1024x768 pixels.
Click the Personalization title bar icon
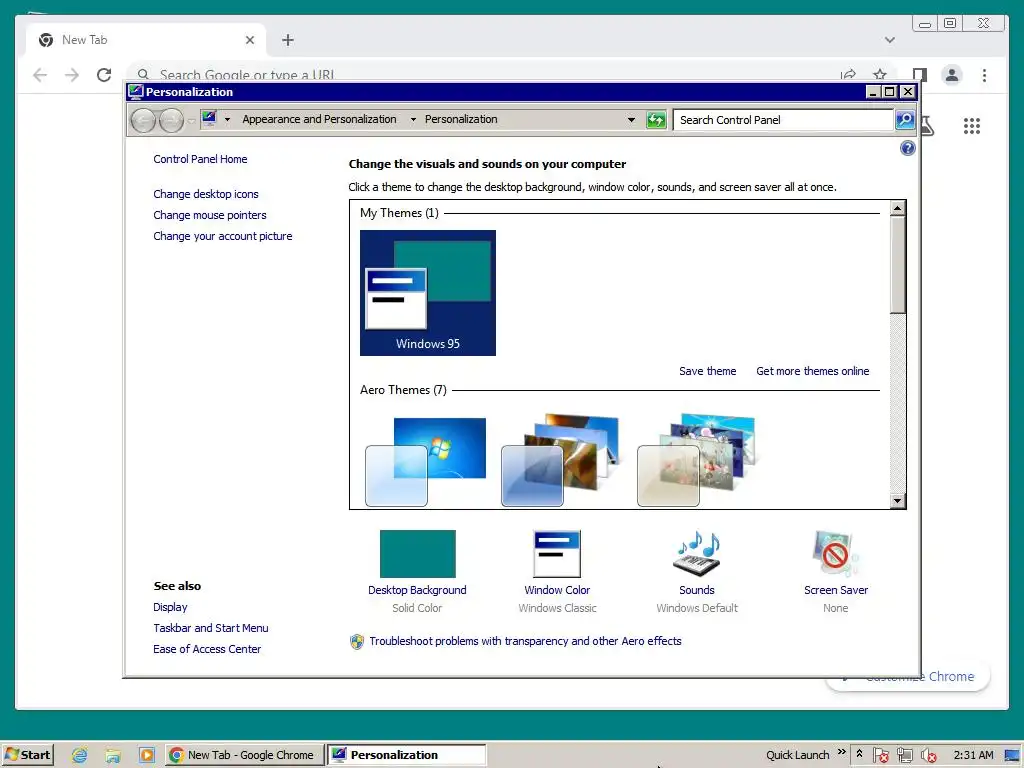coord(136,91)
